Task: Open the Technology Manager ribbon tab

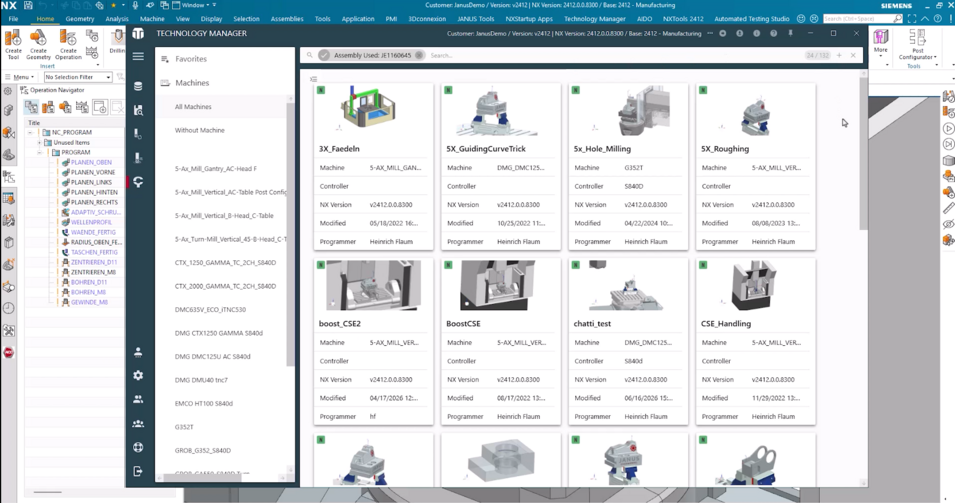Action: pyautogui.click(x=594, y=19)
